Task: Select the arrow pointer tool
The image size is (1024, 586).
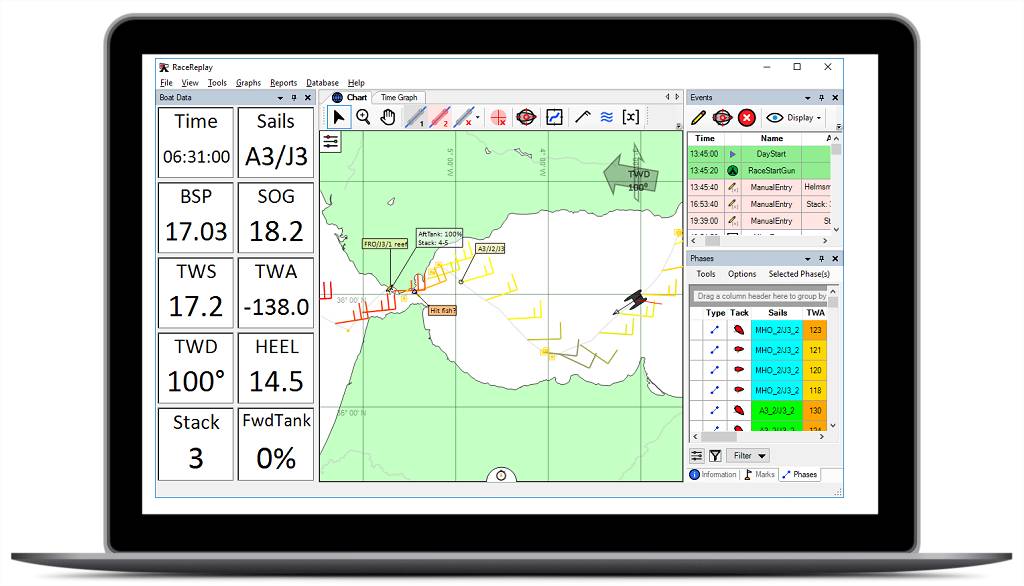Action: coord(339,117)
